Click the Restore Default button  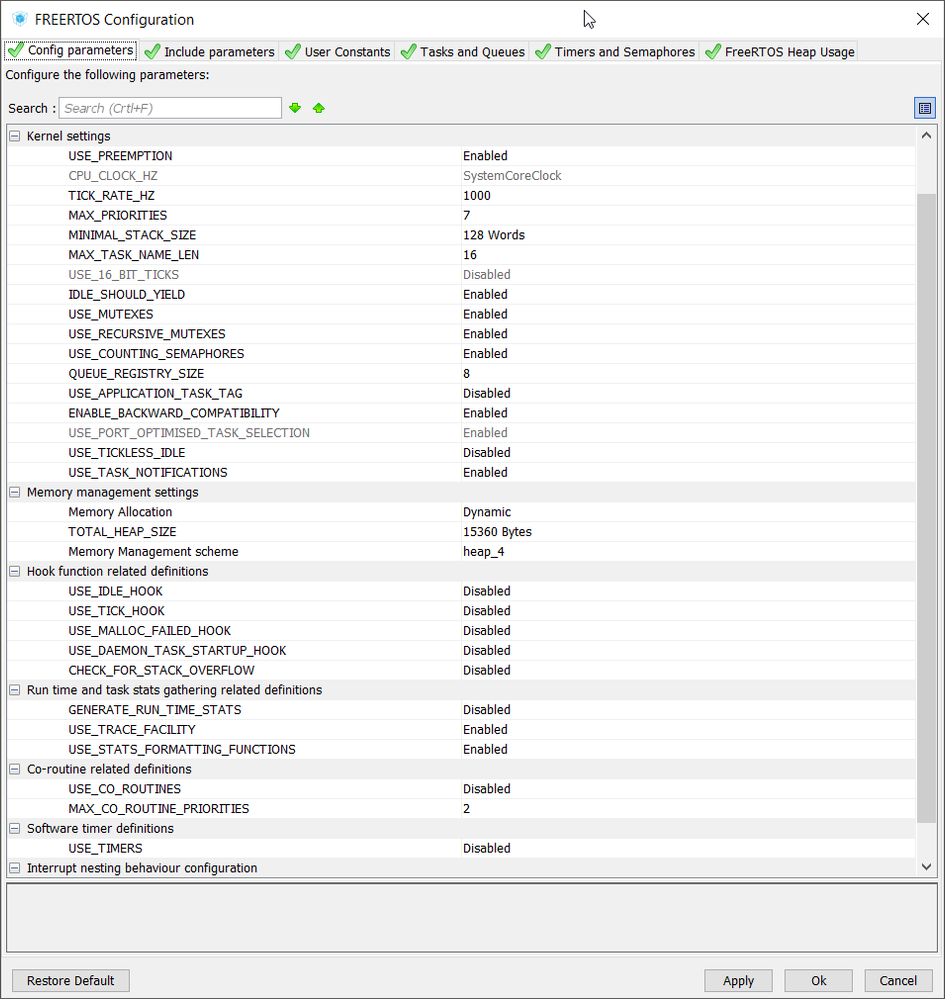point(71,981)
